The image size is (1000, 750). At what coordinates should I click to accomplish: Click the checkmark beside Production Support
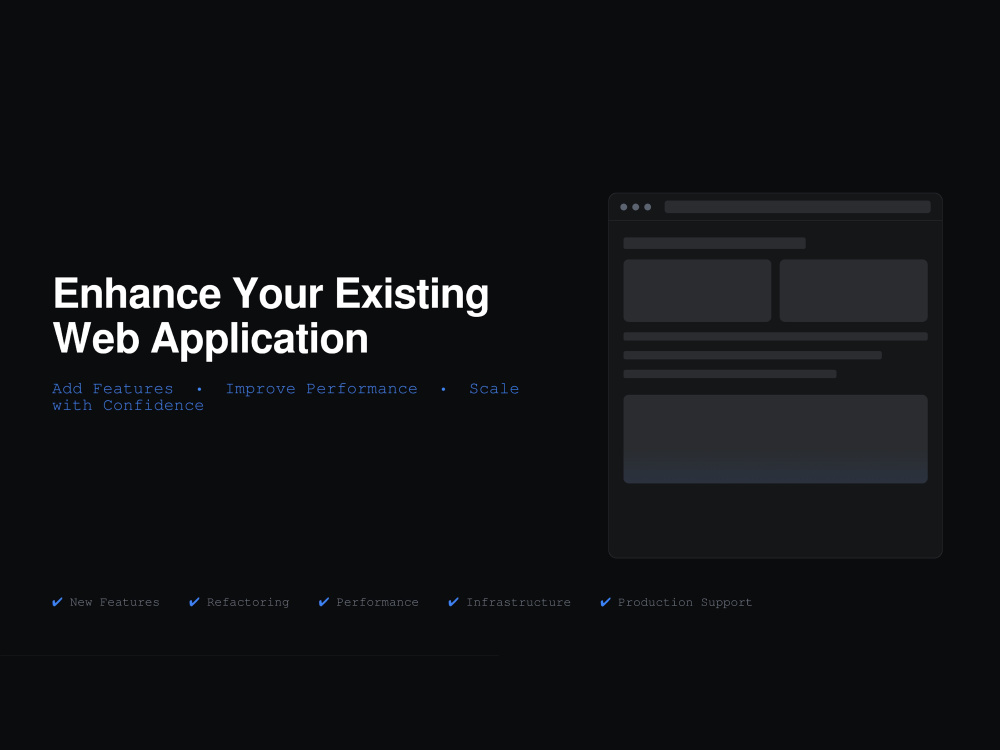tap(606, 602)
